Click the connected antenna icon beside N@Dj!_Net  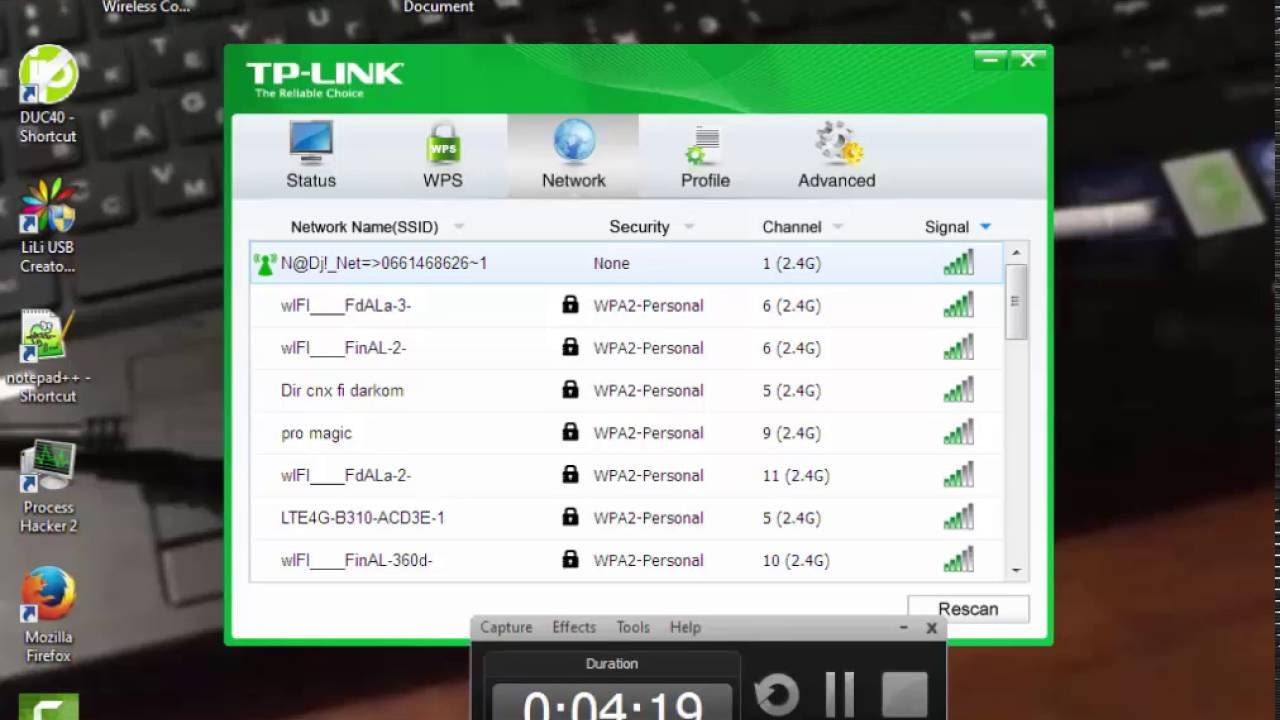tap(265, 264)
